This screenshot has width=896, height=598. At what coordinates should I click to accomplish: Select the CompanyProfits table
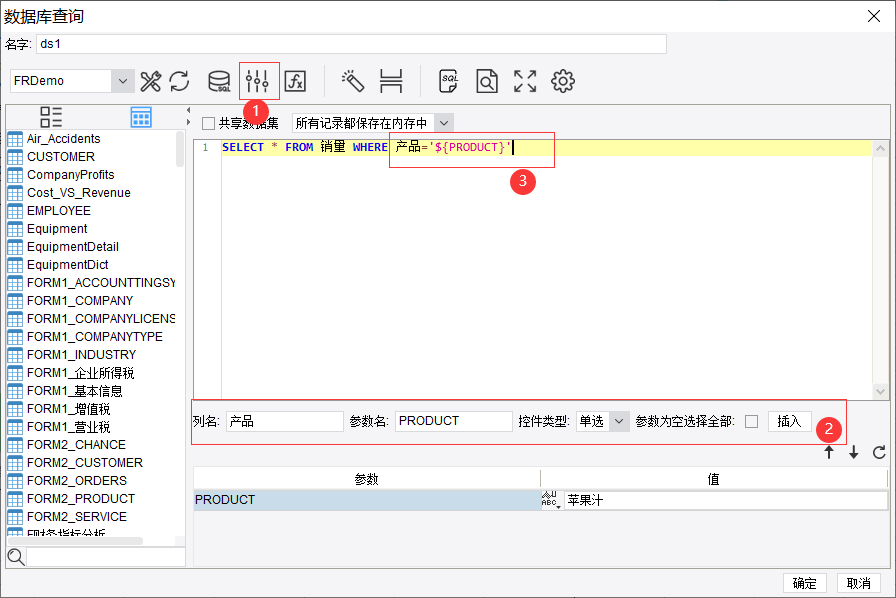click(70, 175)
